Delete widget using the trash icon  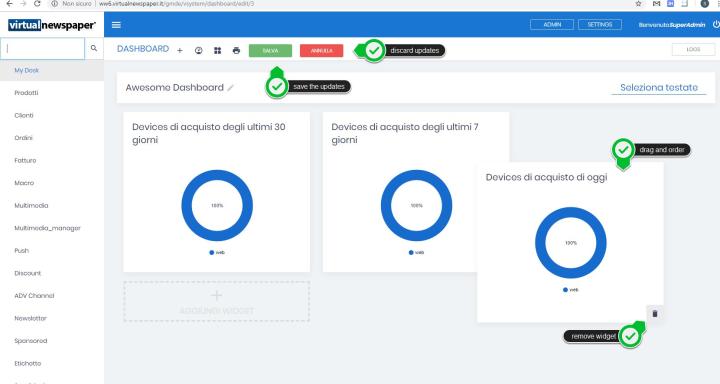(655, 314)
